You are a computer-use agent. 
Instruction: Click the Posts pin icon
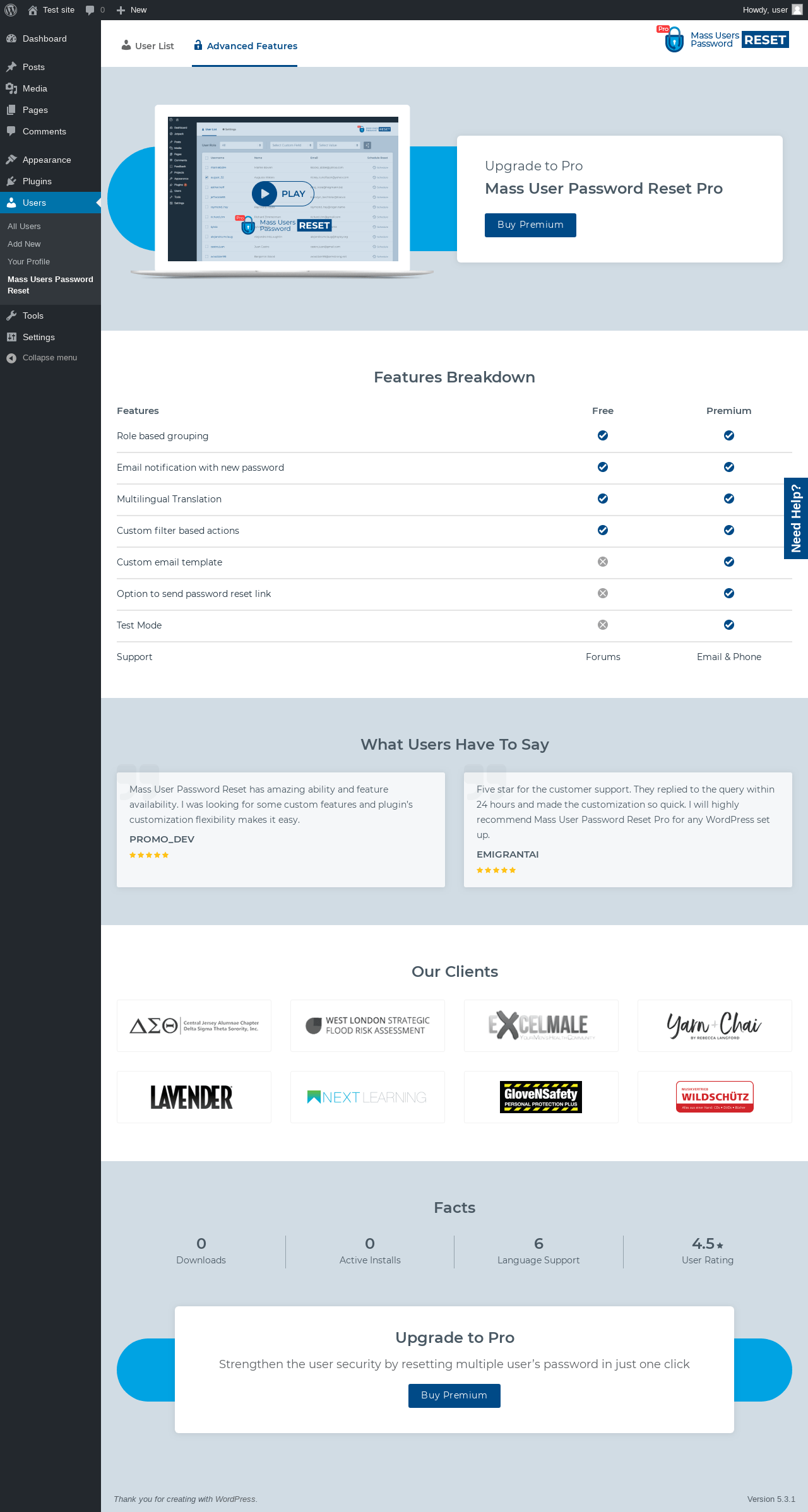(x=11, y=67)
